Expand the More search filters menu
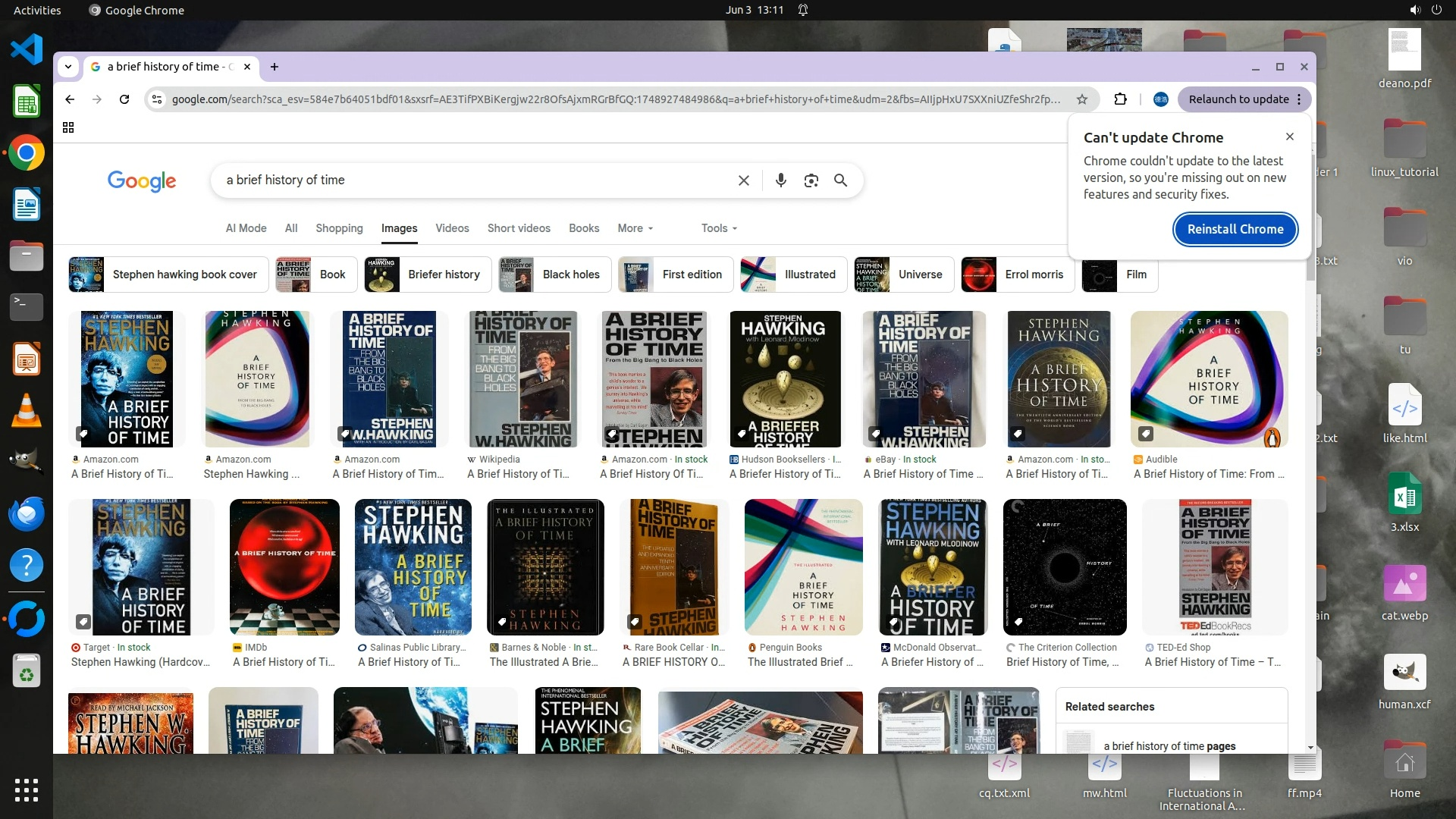 click(x=635, y=228)
